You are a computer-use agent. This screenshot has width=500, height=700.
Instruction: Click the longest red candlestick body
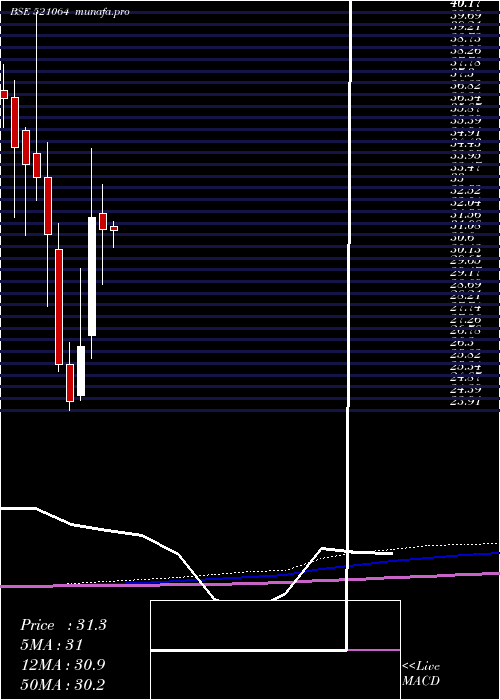point(59,307)
